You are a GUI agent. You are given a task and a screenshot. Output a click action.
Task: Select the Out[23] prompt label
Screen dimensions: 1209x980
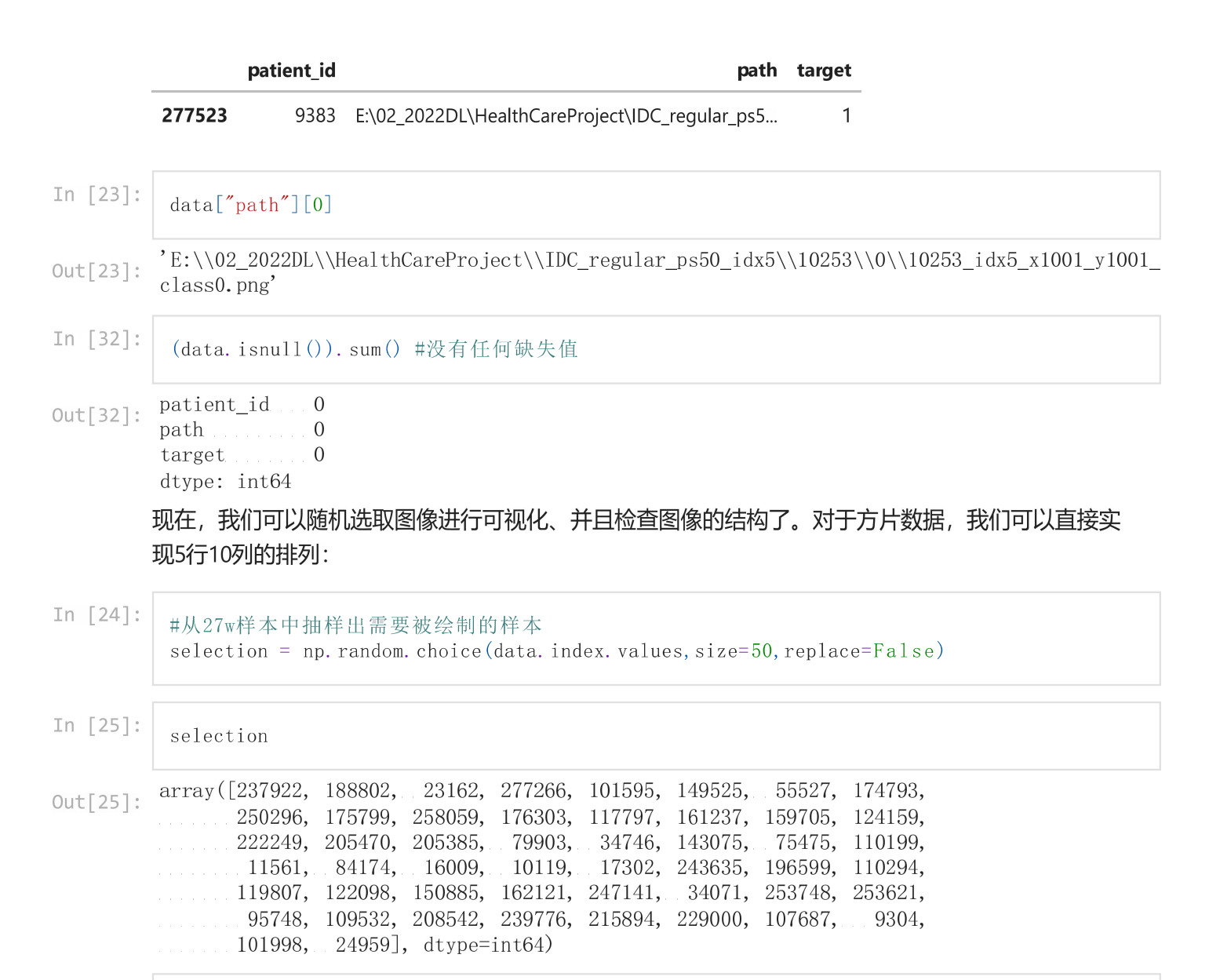click(97, 271)
